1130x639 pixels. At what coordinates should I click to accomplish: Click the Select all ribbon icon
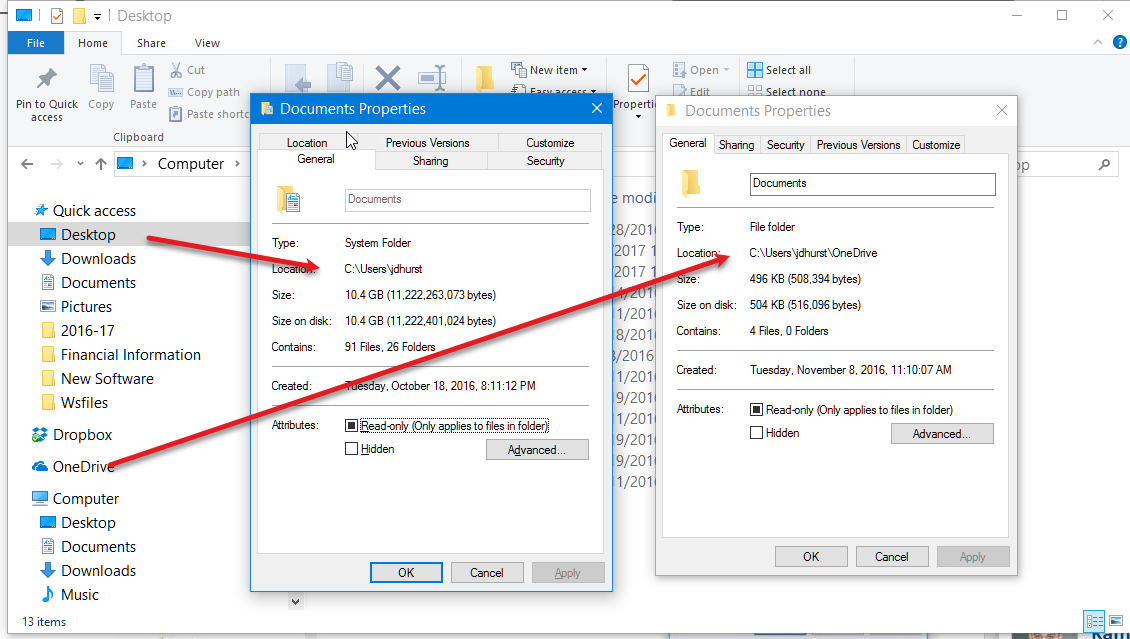755,70
